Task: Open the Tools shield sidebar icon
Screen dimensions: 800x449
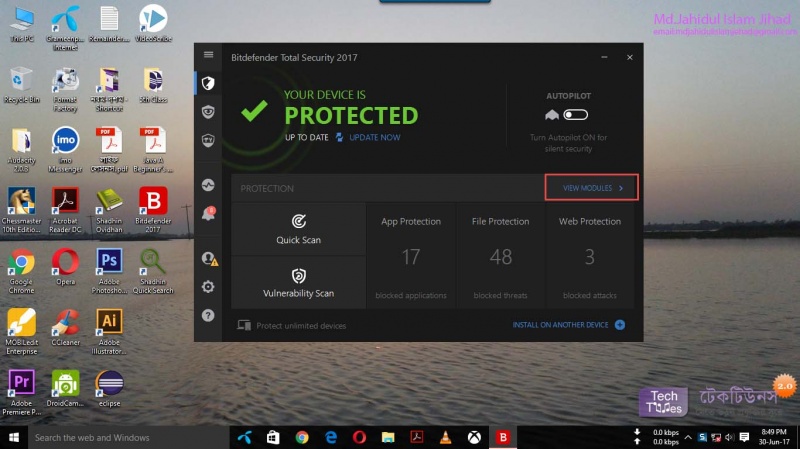Action: (x=208, y=140)
